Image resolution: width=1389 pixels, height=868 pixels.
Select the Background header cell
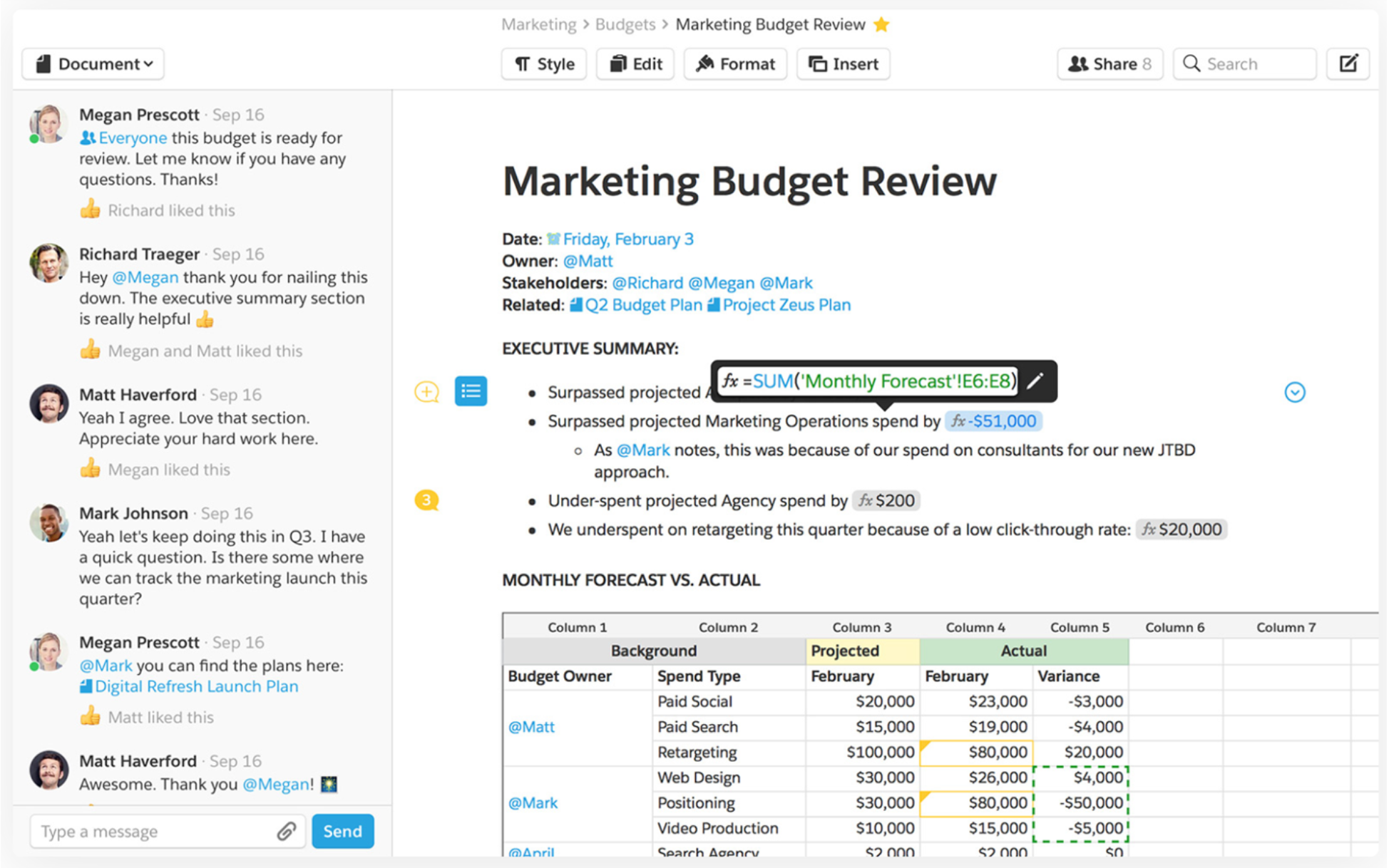pos(654,651)
